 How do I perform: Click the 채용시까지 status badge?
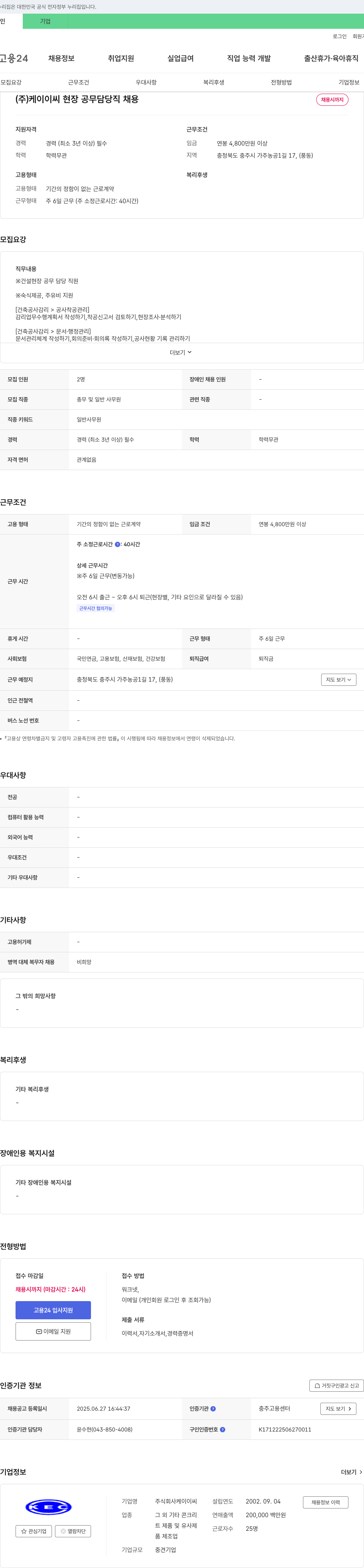[x=332, y=100]
